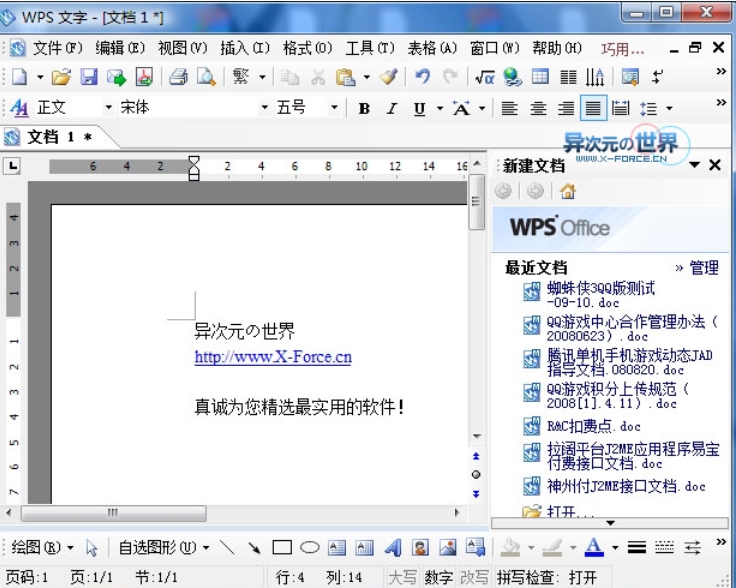Image resolution: width=736 pixels, height=588 pixels.
Task: Open Print Preview from the toolbar
Action: click(x=205, y=77)
